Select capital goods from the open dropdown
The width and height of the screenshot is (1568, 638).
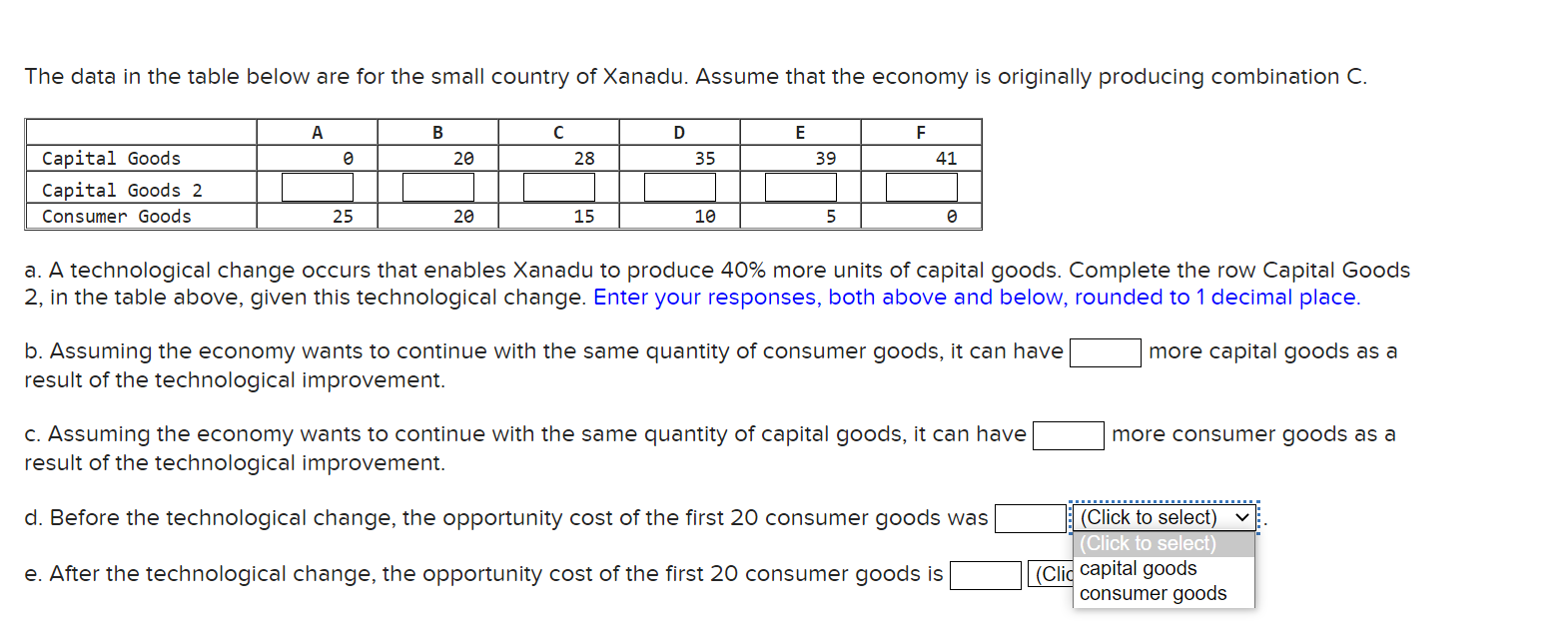1138,567
